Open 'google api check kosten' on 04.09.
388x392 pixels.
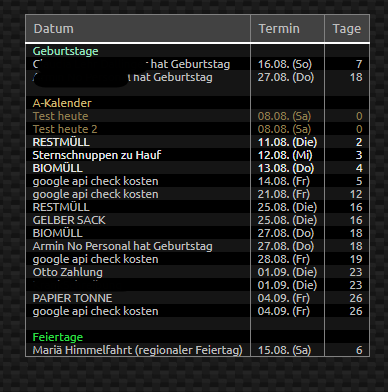[96, 311]
